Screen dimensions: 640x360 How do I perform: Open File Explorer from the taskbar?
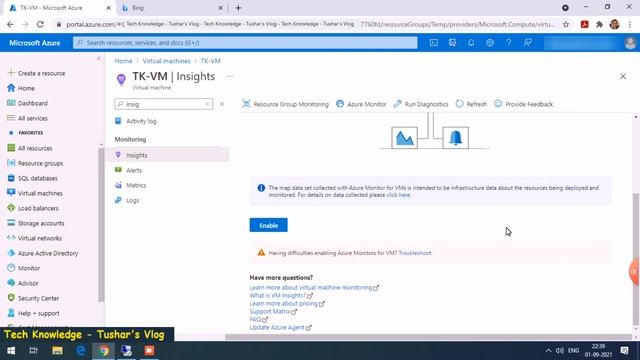[x=57, y=351]
